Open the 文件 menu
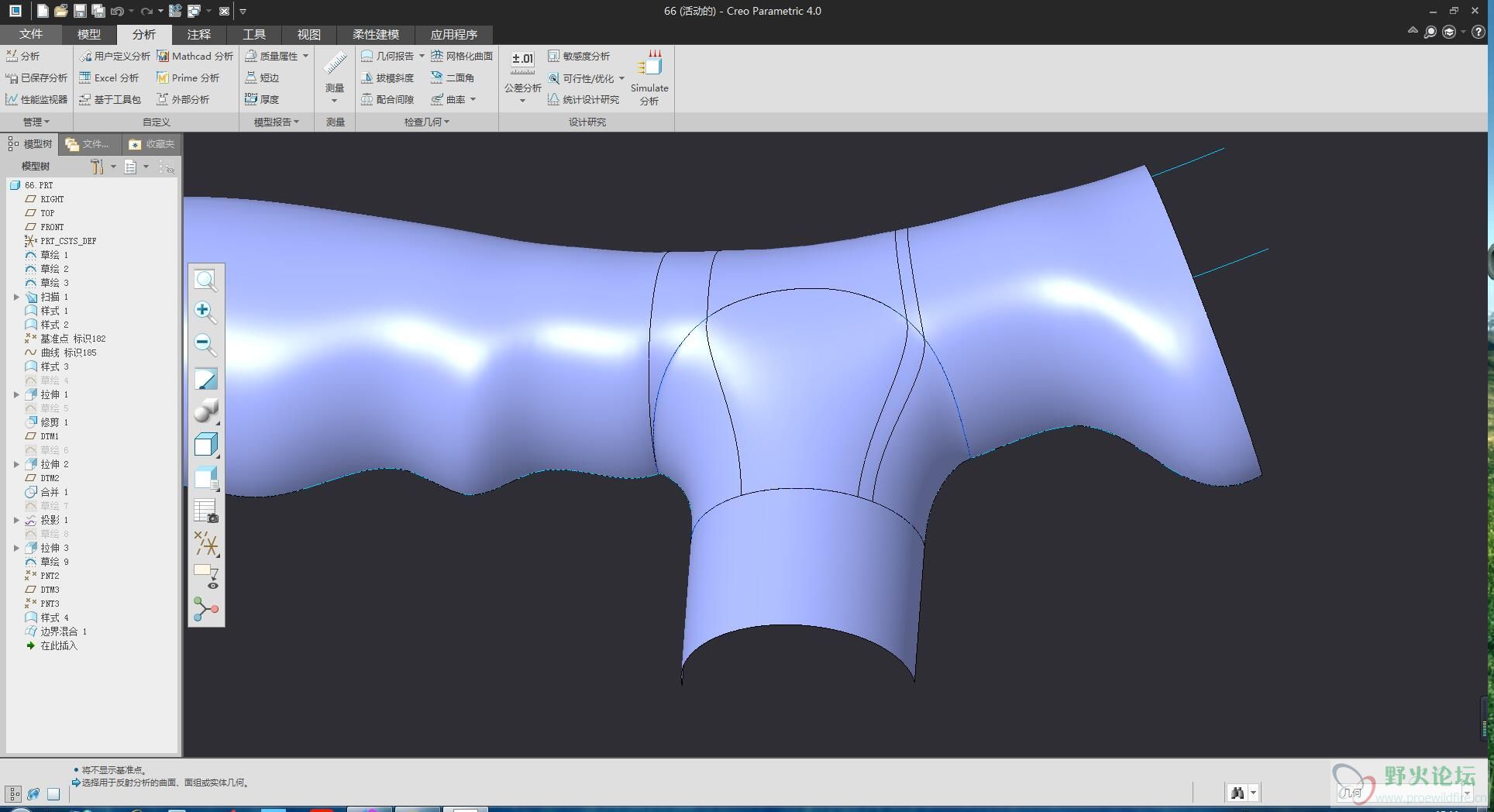1494x812 pixels. click(30, 34)
